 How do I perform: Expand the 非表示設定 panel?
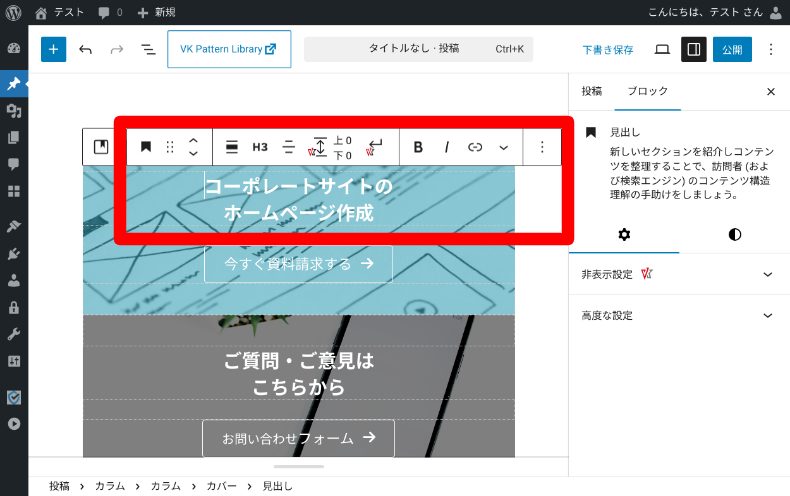click(x=679, y=274)
